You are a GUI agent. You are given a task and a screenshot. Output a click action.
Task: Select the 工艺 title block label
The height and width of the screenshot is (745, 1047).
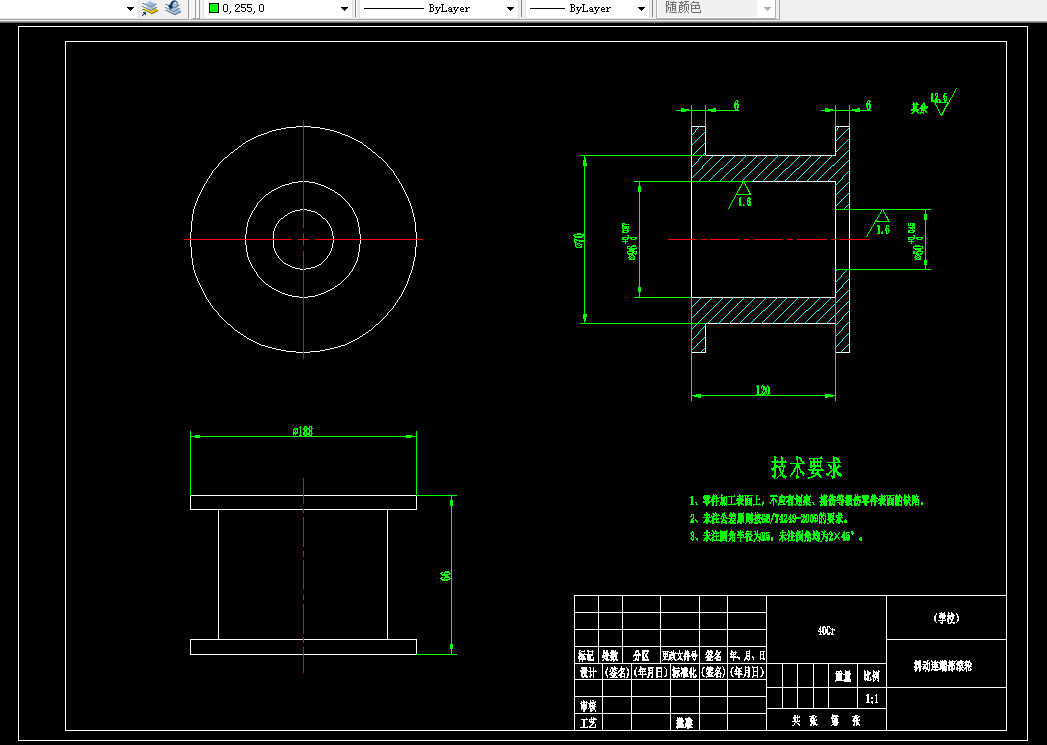click(588, 722)
